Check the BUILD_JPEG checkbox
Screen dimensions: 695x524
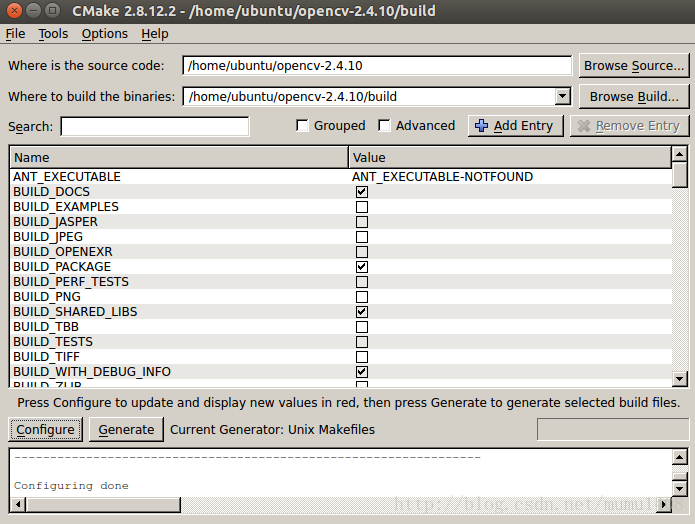coord(362,237)
